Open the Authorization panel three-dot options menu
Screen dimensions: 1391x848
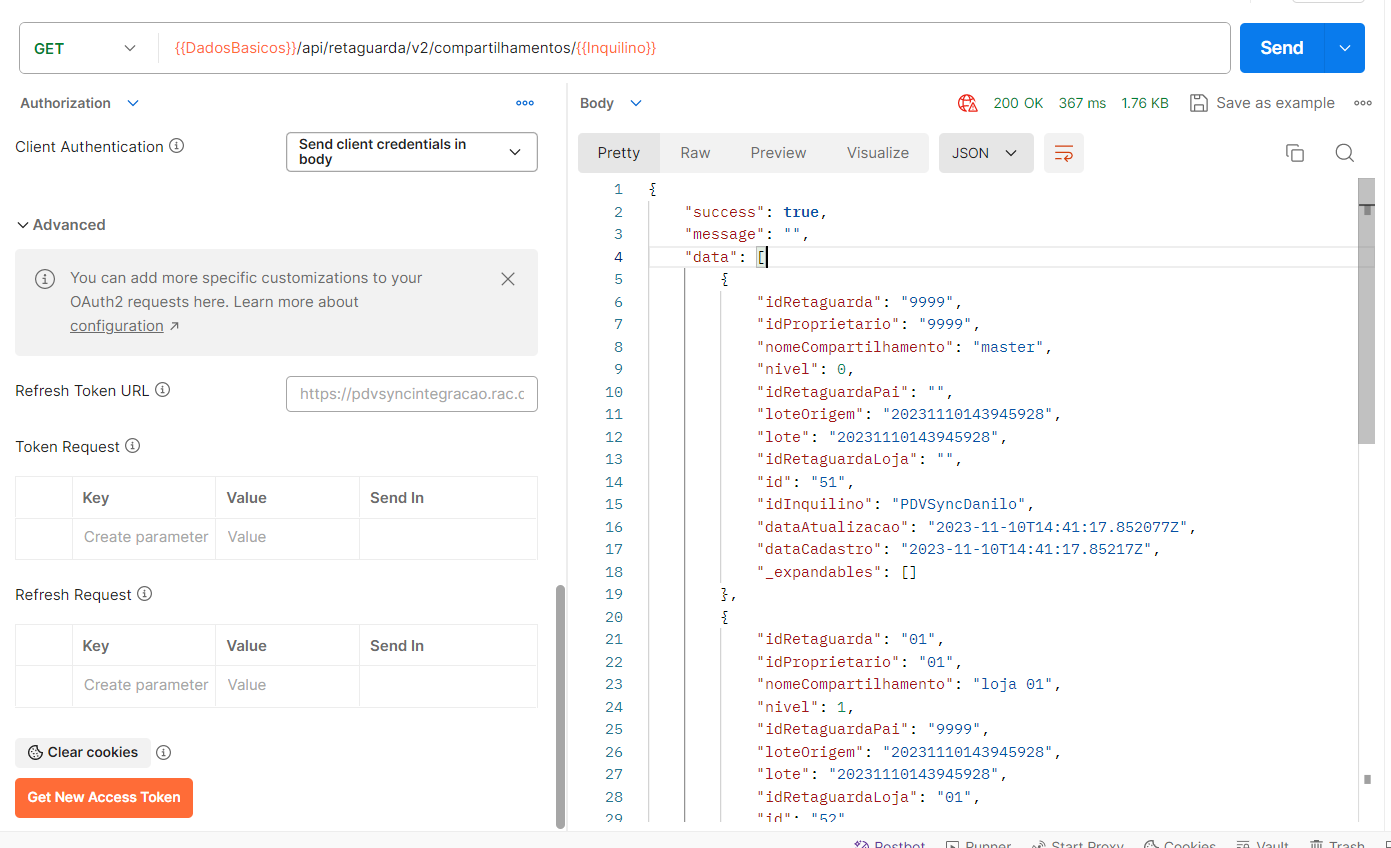click(x=525, y=103)
